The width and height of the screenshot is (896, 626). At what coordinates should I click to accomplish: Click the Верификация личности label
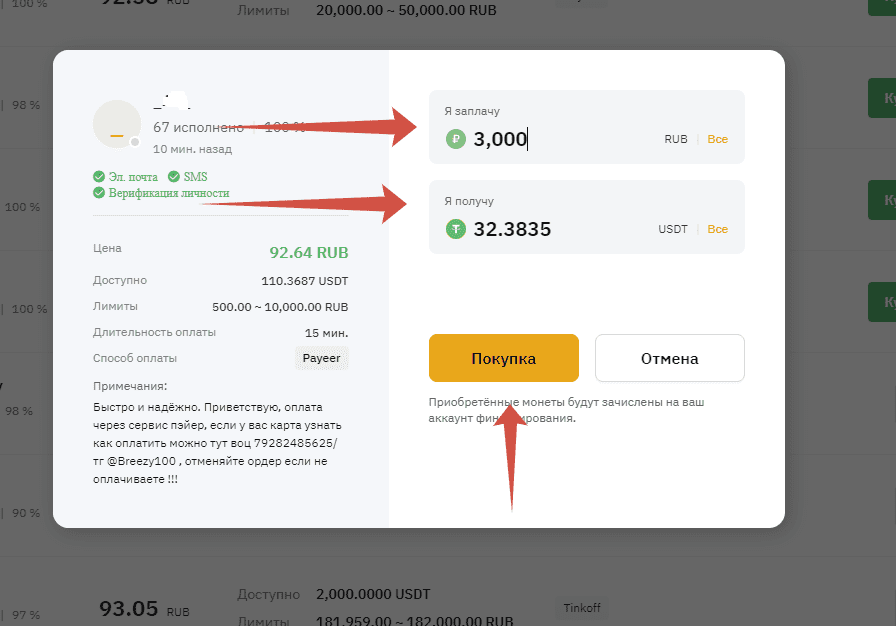(x=169, y=193)
